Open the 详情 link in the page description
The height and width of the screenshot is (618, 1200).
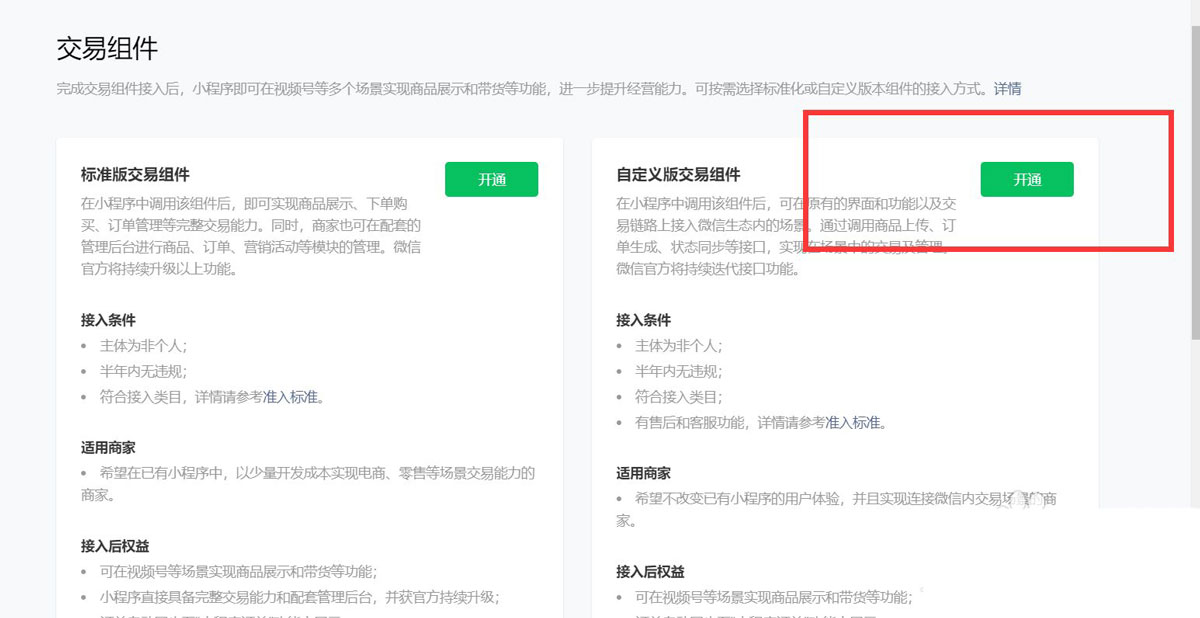1007,89
